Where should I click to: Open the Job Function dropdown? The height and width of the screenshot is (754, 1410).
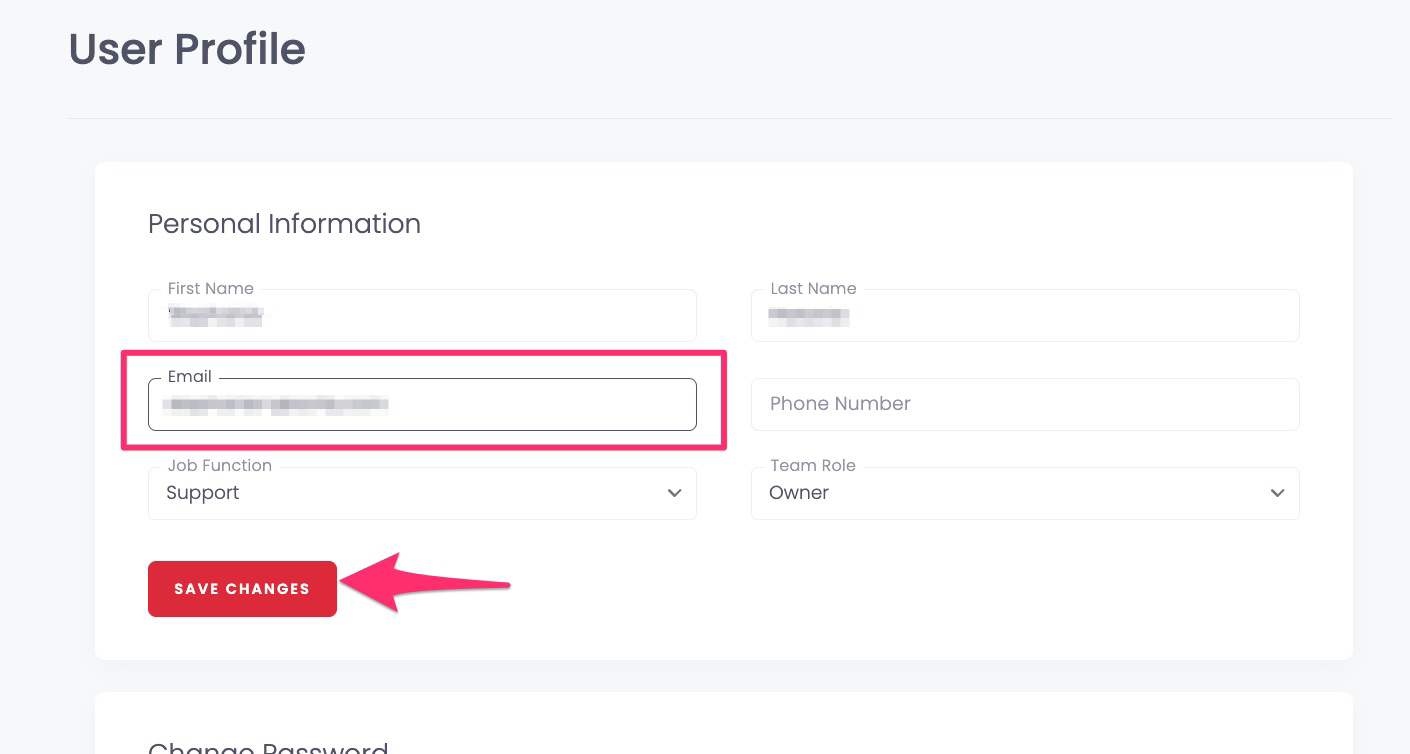click(x=422, y=493)
